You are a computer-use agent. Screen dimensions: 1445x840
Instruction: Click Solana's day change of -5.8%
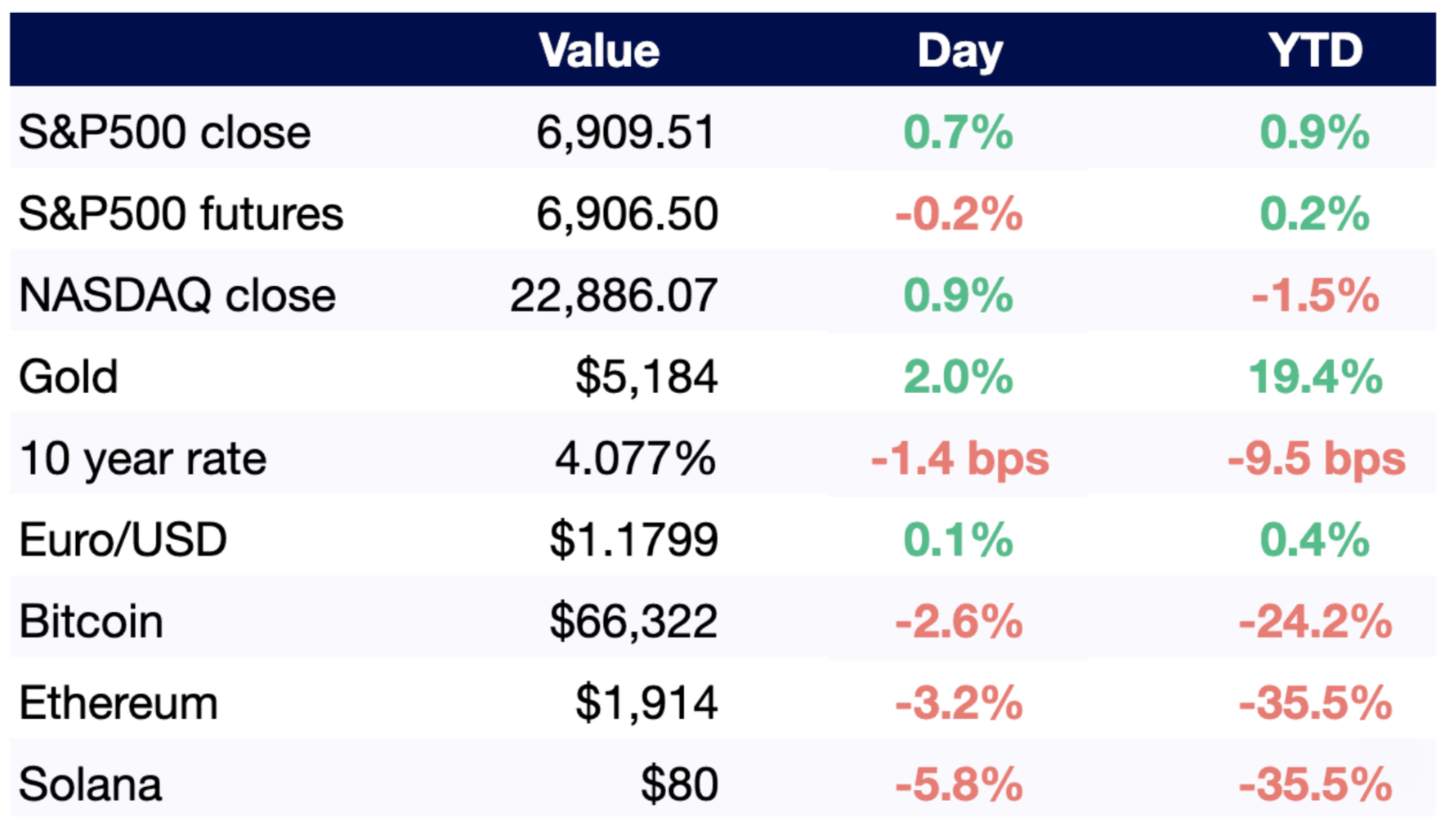tap(959, 784)
